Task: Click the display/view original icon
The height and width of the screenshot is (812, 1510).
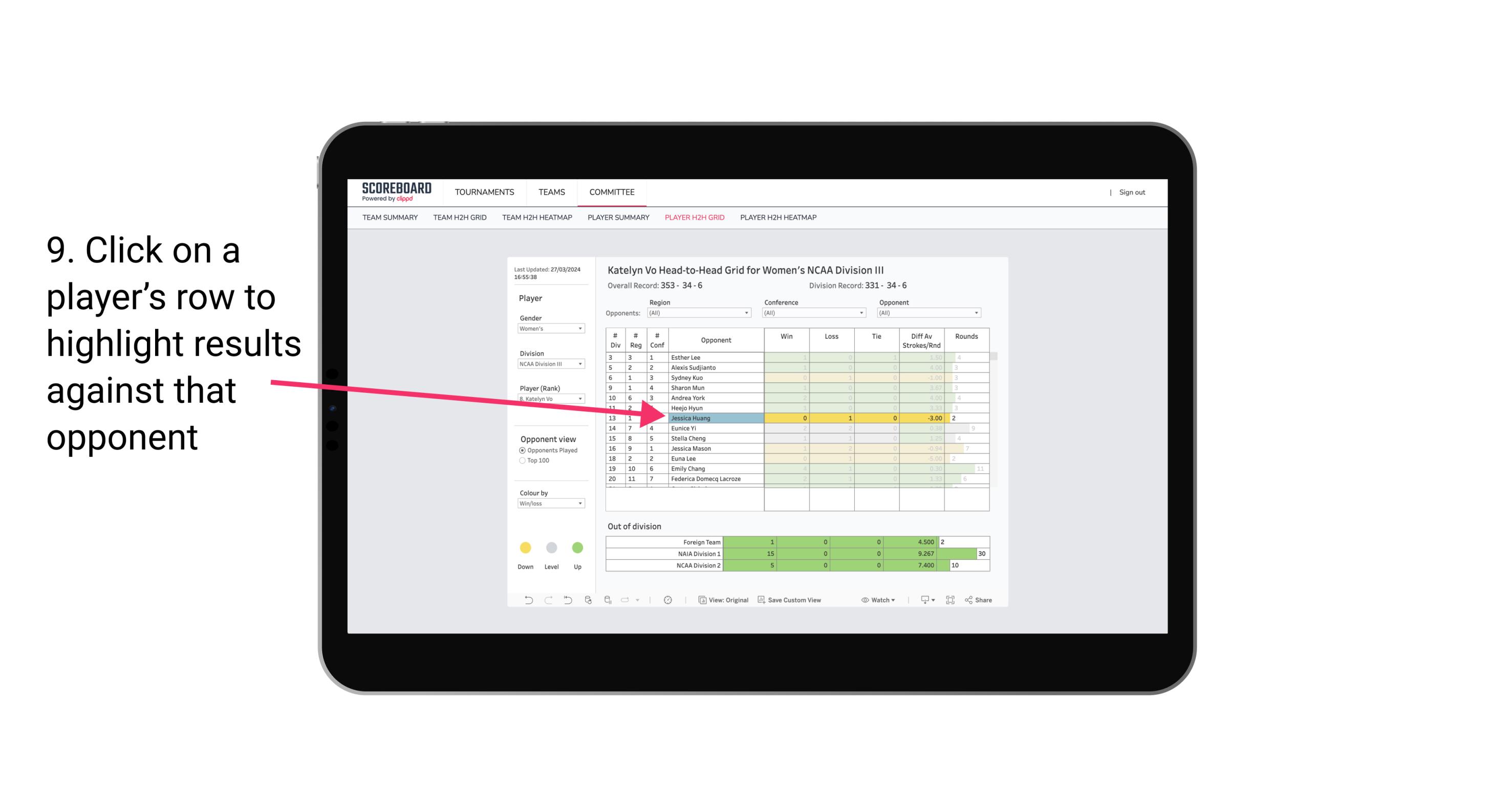Action: (703, 601)
